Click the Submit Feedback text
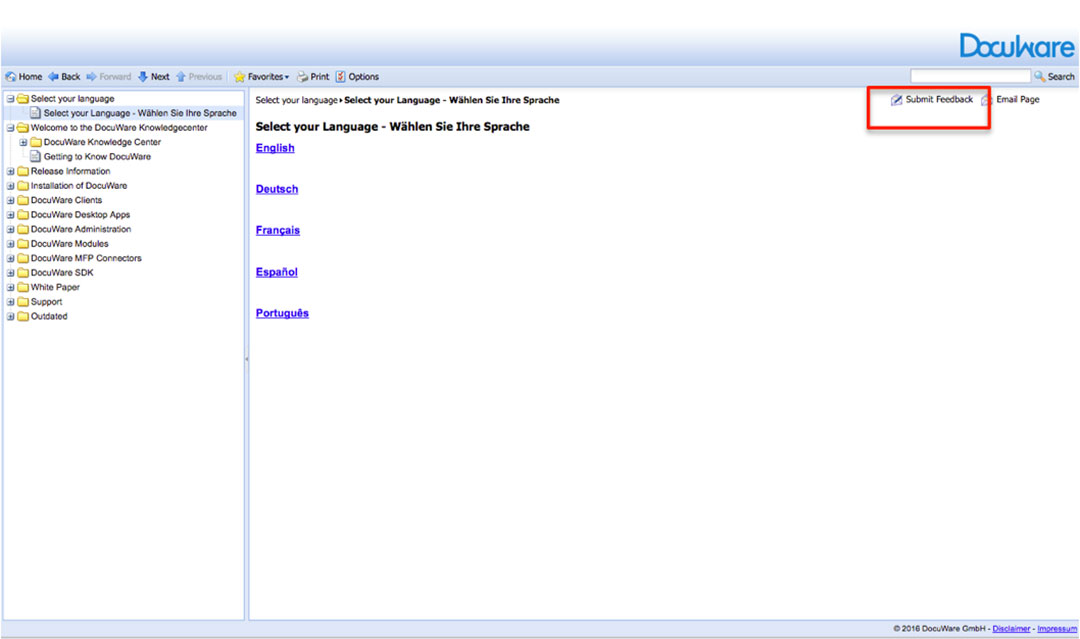This screenshot has height=639, width=1080. (939, 99)
